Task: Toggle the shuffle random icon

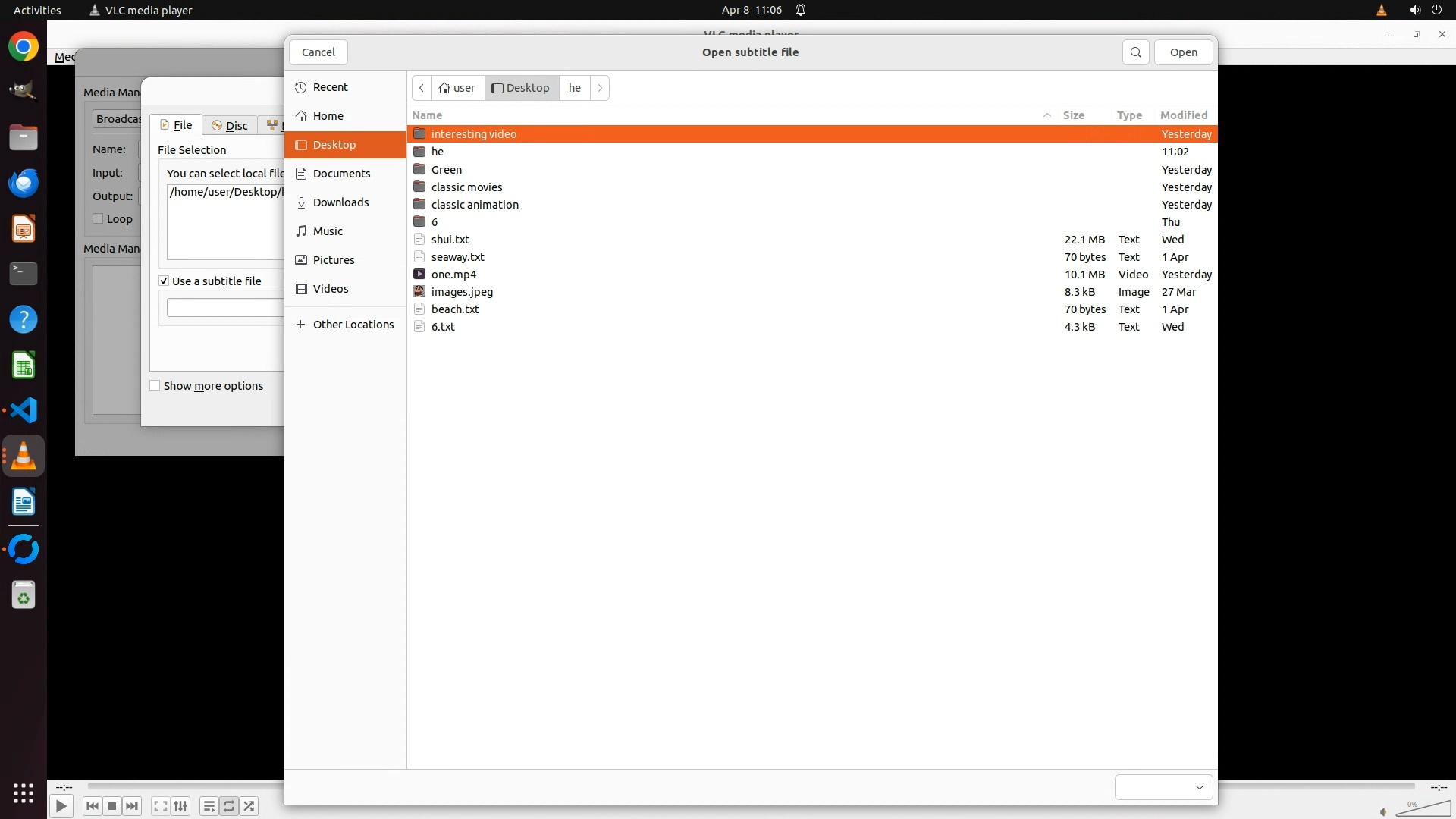Action: pyautogui.click(x=249, y=806)
